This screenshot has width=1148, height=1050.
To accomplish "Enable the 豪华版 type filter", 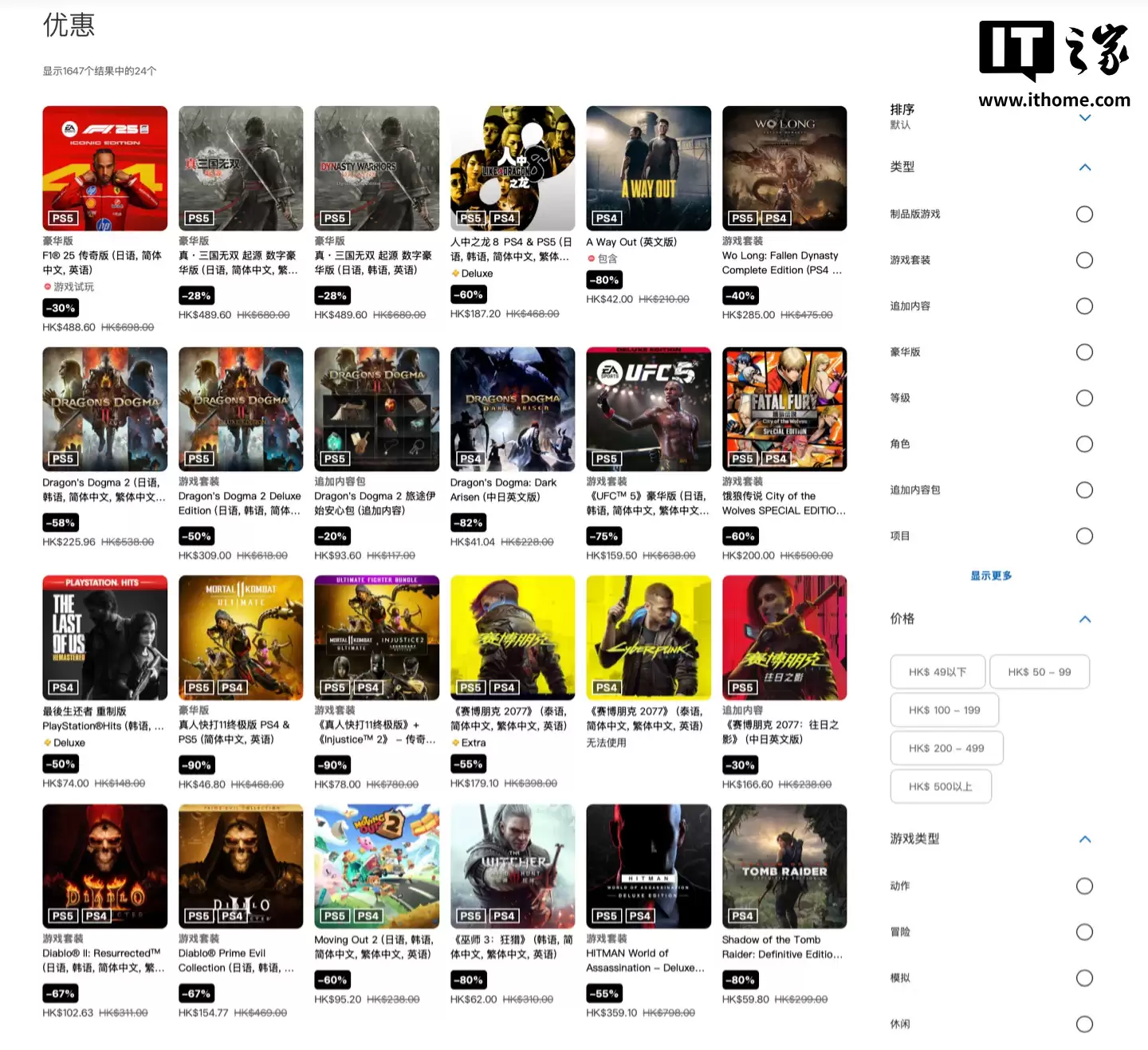I will (x=1084, y=352).
